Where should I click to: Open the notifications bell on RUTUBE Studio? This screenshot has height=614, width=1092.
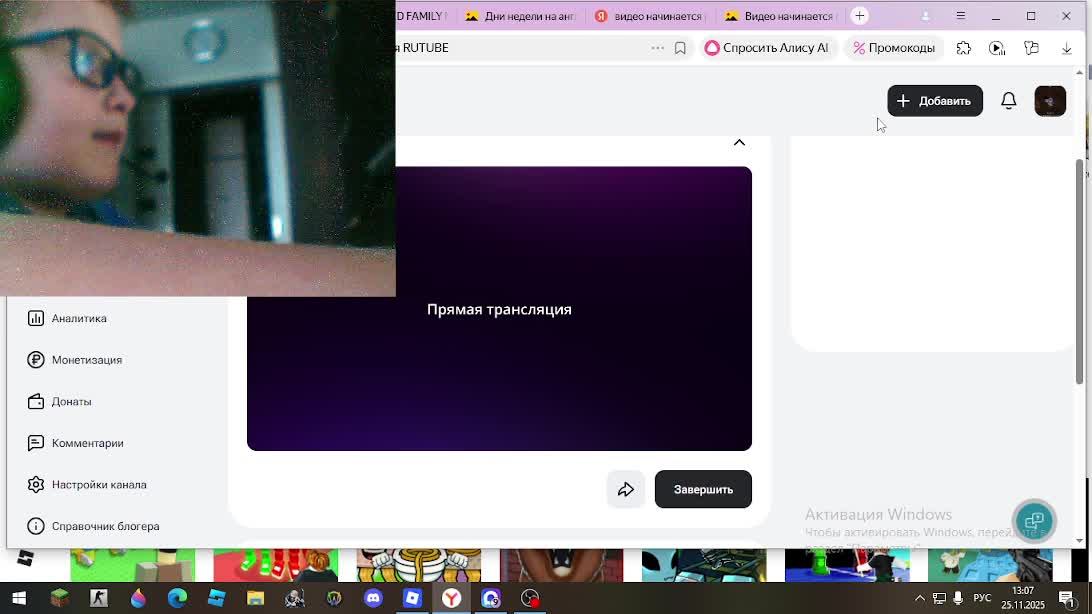1008,101
